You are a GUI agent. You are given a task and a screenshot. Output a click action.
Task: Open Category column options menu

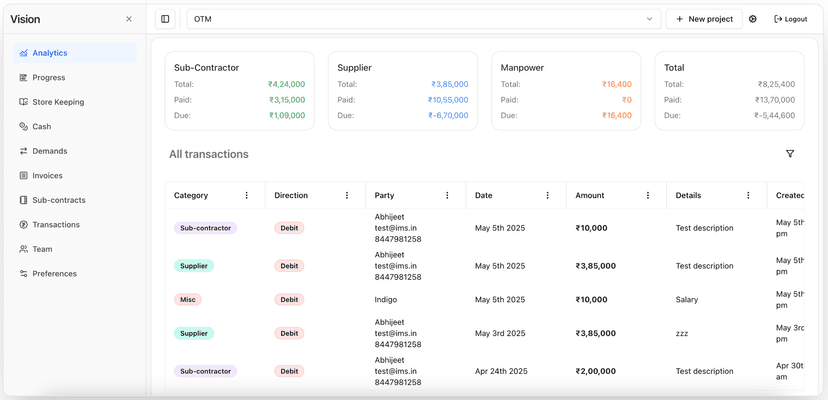click(x=247, y=196)
